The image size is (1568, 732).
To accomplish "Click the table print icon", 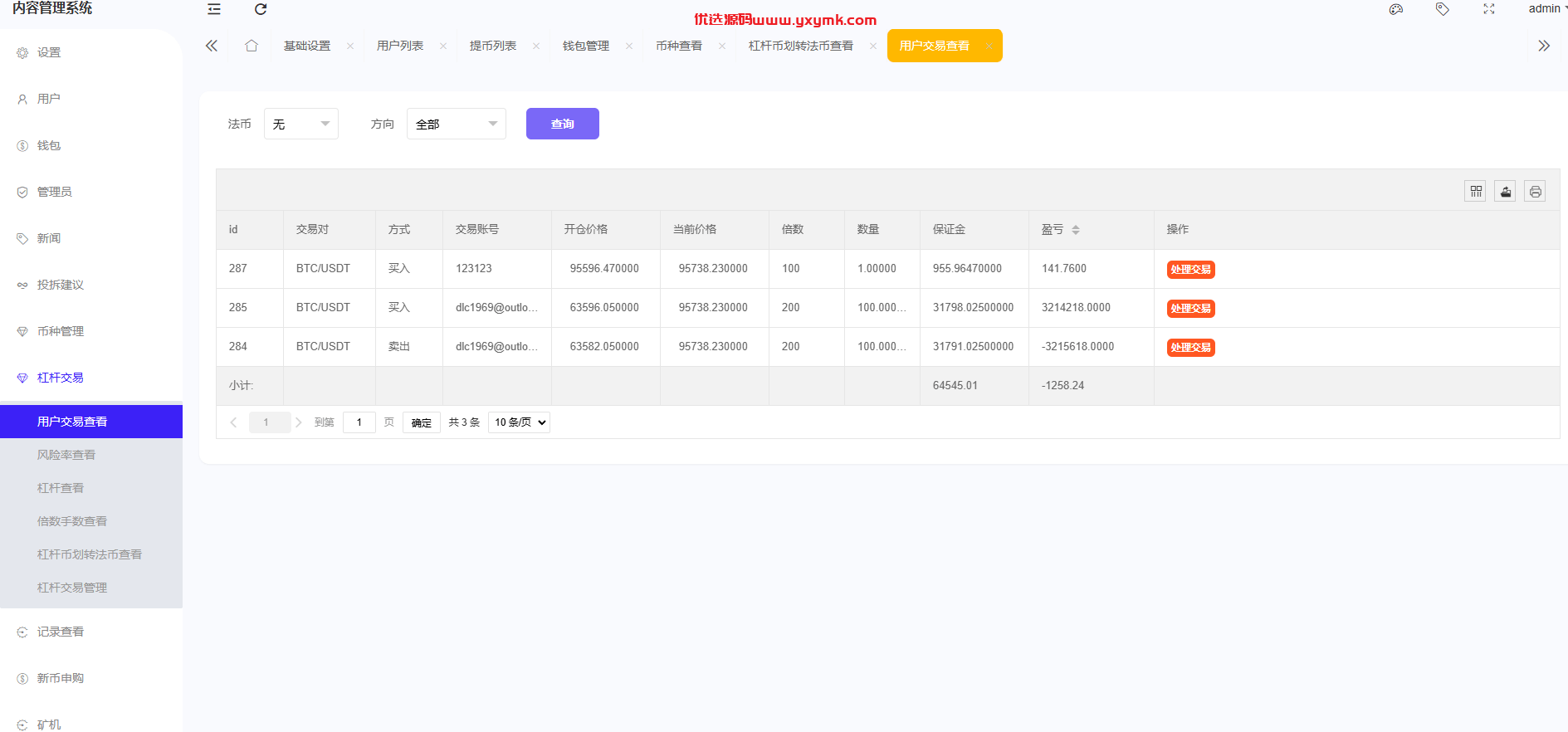I will point(1536,192).
